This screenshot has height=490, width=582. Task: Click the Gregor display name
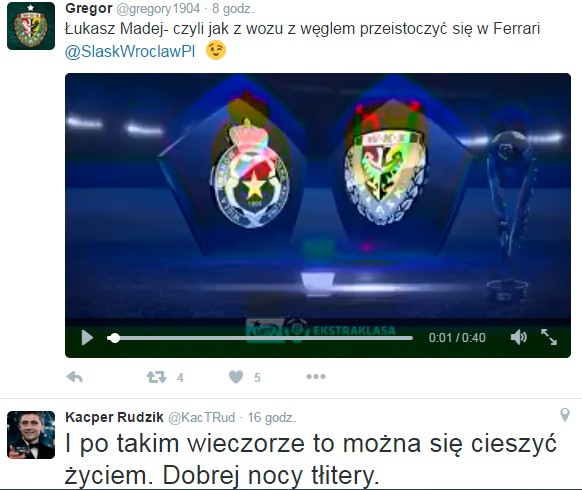pyautogui.click(x=89, y=8)
